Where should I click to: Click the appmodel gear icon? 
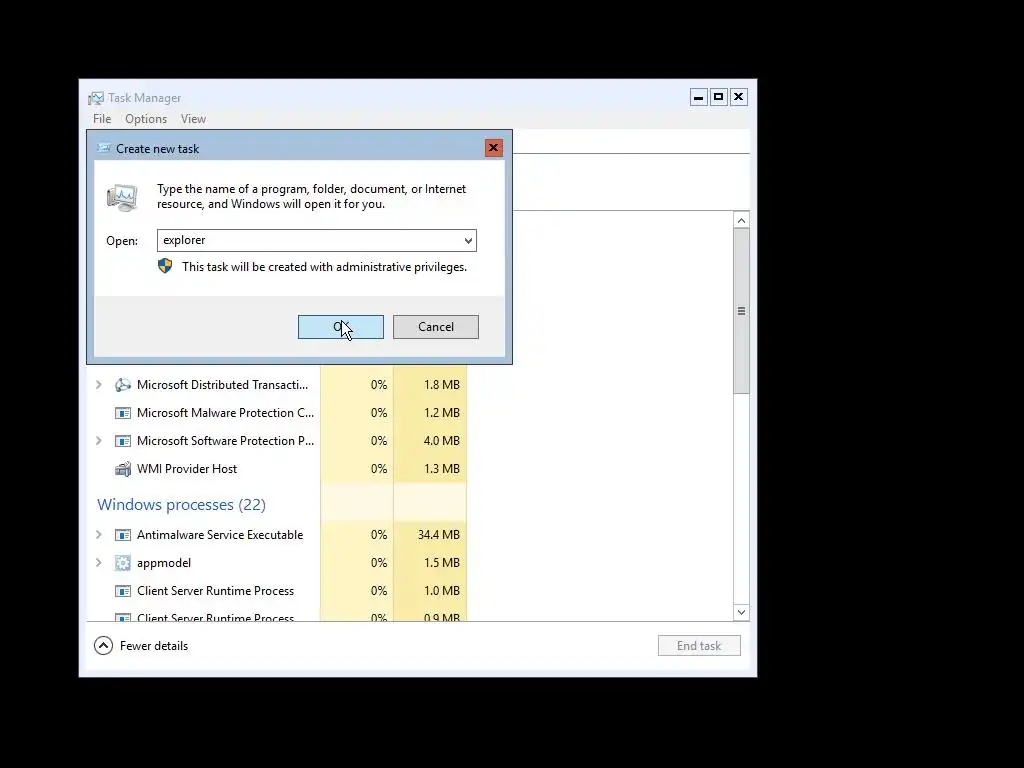pyautogui.click(x=123, y=563)
